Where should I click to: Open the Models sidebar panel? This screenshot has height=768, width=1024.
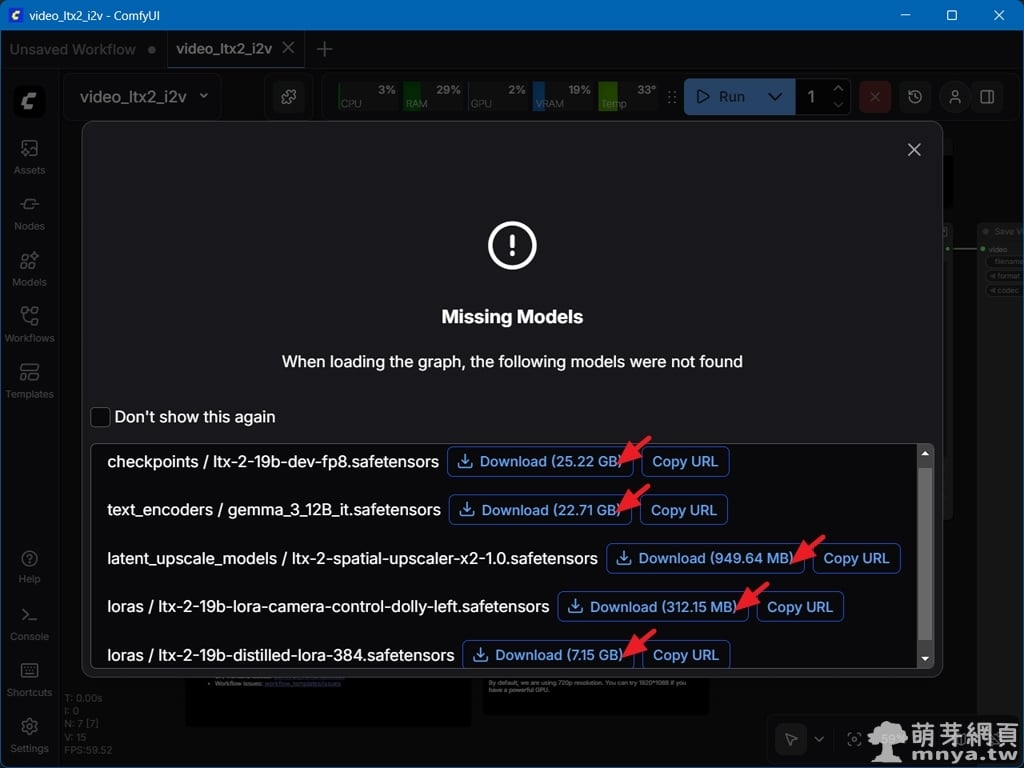pos(29,268)
